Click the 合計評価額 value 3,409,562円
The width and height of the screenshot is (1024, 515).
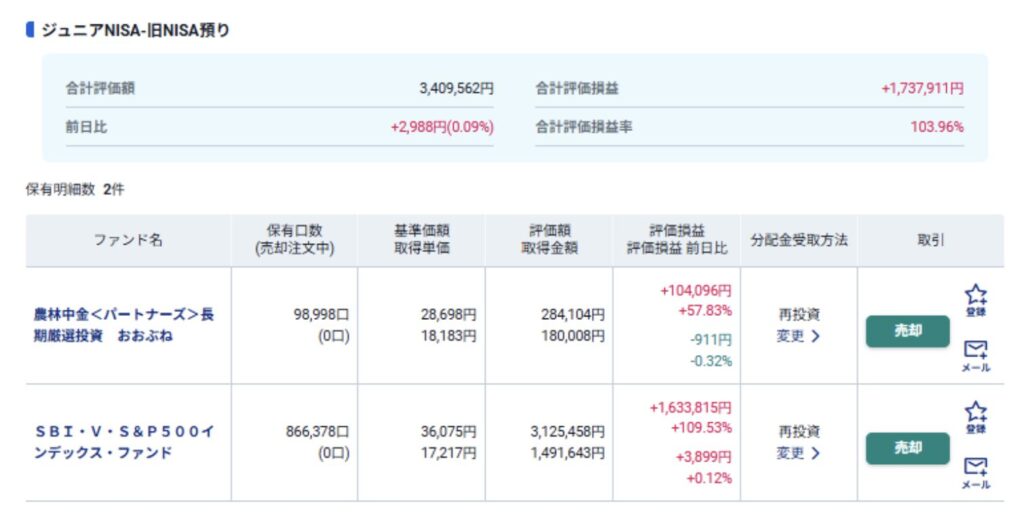tap(456, 89)
